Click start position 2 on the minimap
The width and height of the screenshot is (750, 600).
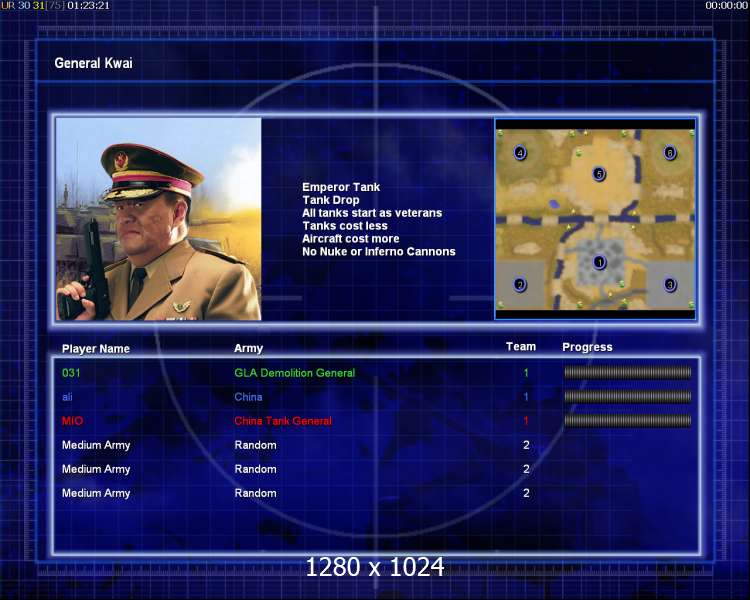[520, 285]
